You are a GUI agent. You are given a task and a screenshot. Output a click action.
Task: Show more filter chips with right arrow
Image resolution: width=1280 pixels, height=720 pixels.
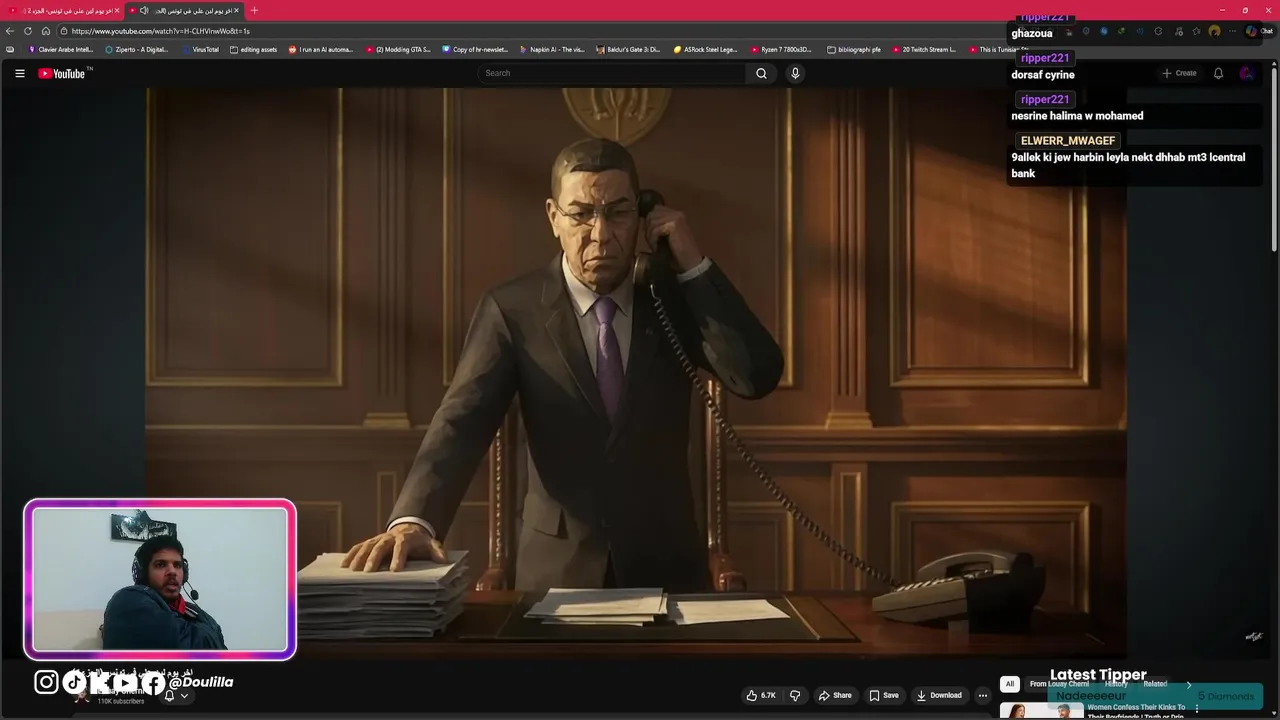(x=1188, y=685)
